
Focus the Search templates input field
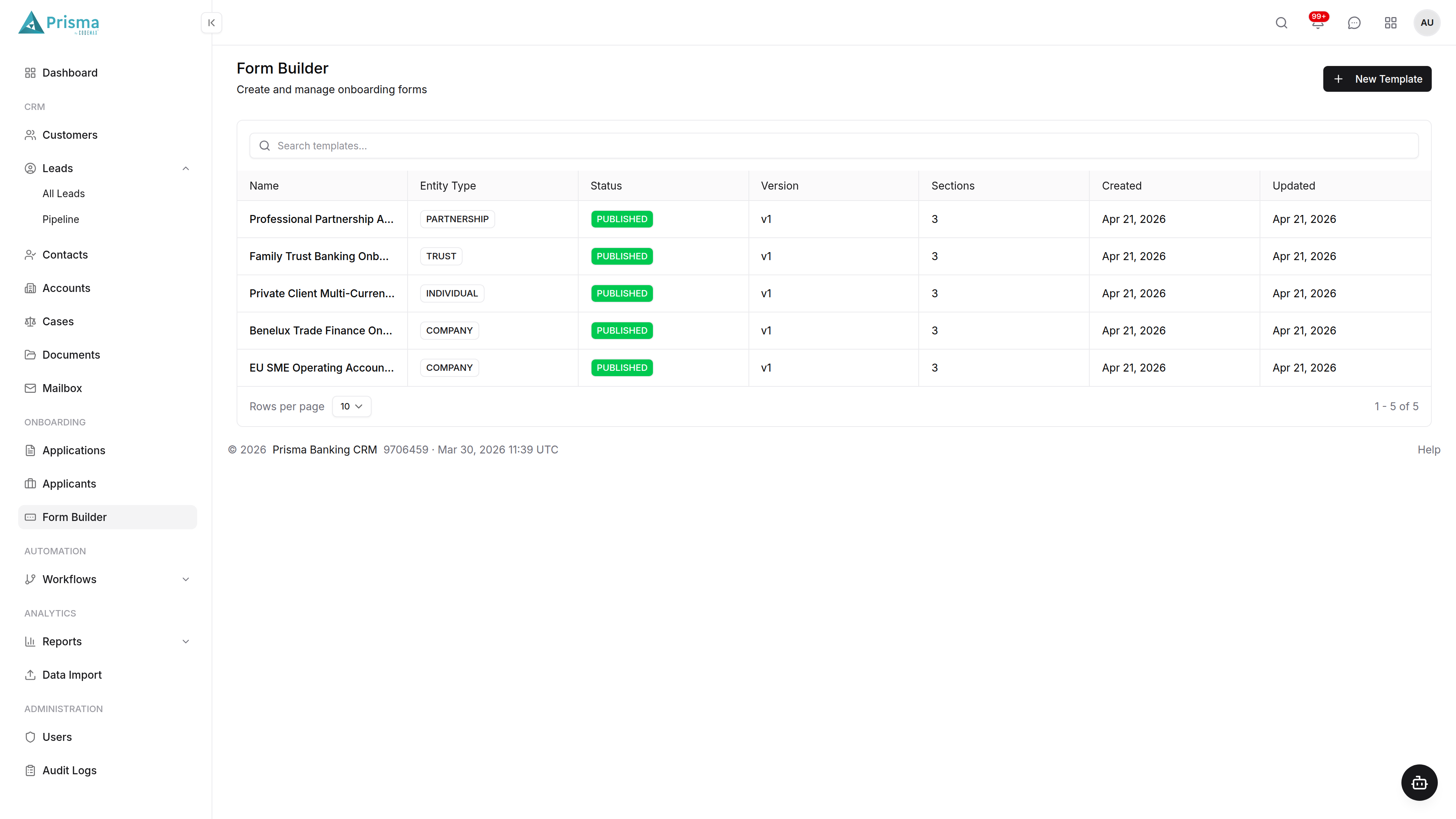pos(834,146)
